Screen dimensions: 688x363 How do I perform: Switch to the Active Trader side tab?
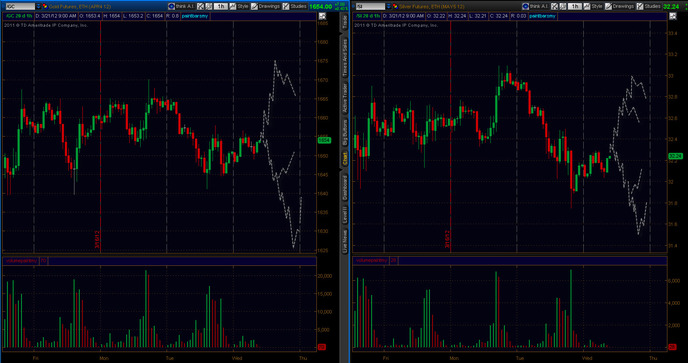345,98
